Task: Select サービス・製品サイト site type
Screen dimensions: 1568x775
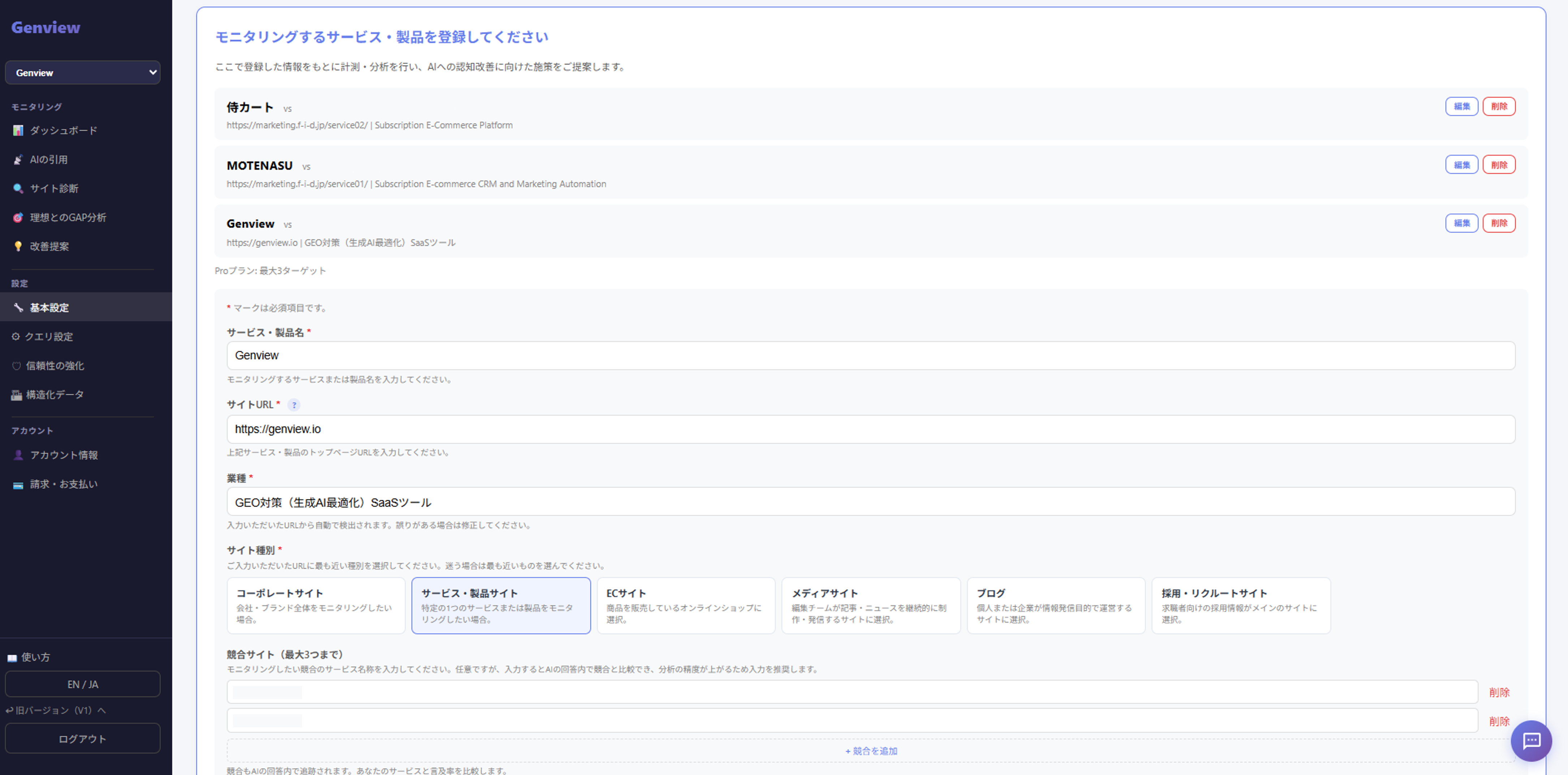Action: 501,605
